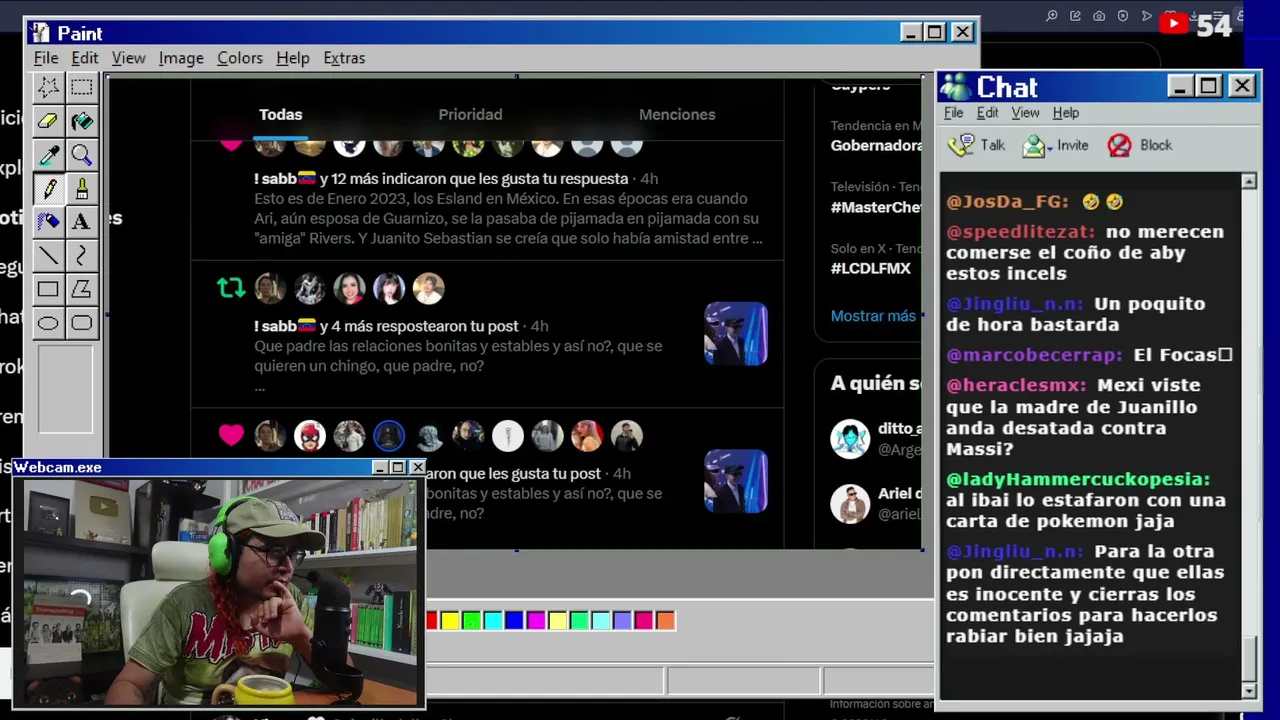The width and height of the screenshot is (1280, 720).
Task: Open the #LCDLFMX trending topic
Action: pos(870,268)
